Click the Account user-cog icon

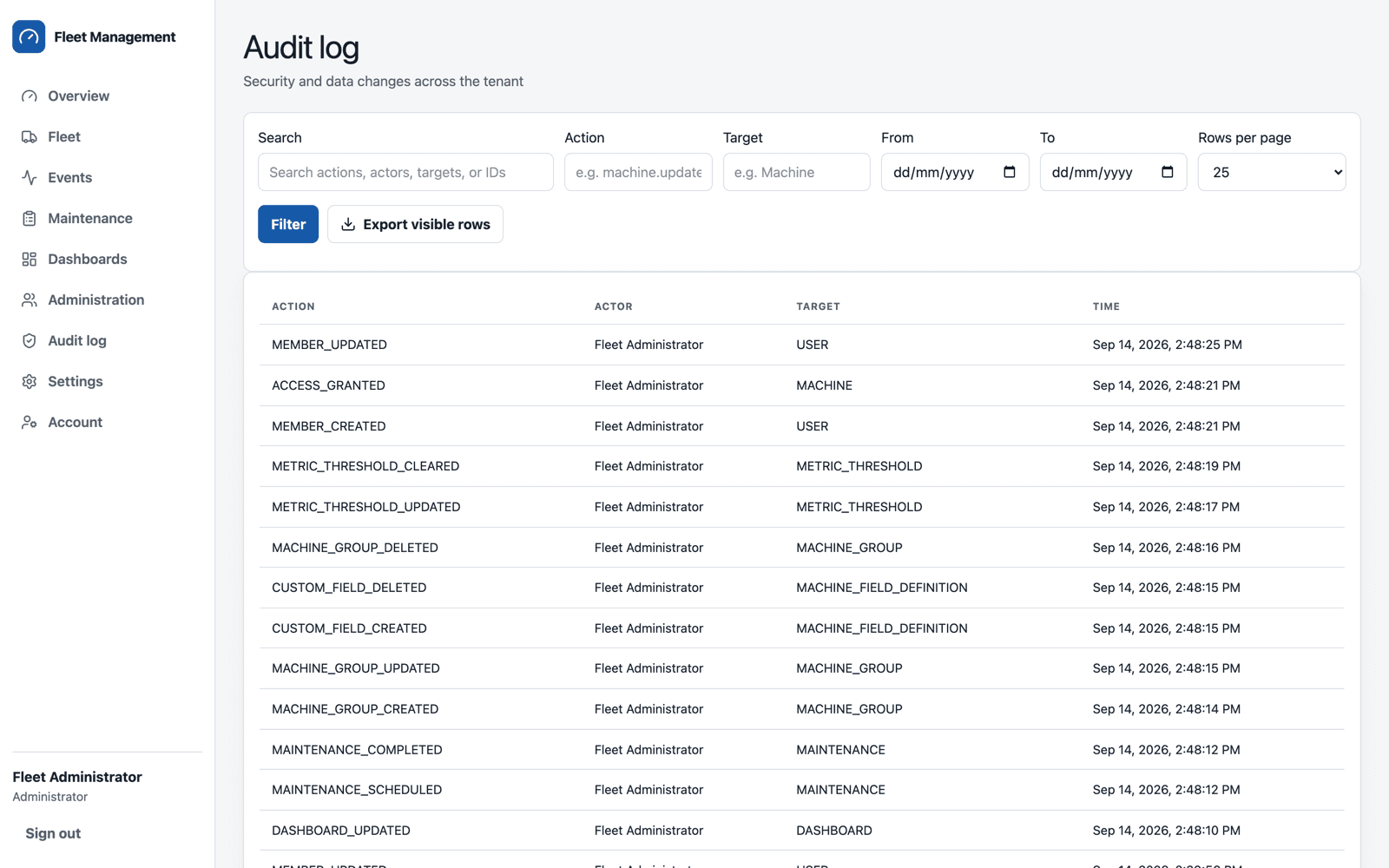click(30, 423)
